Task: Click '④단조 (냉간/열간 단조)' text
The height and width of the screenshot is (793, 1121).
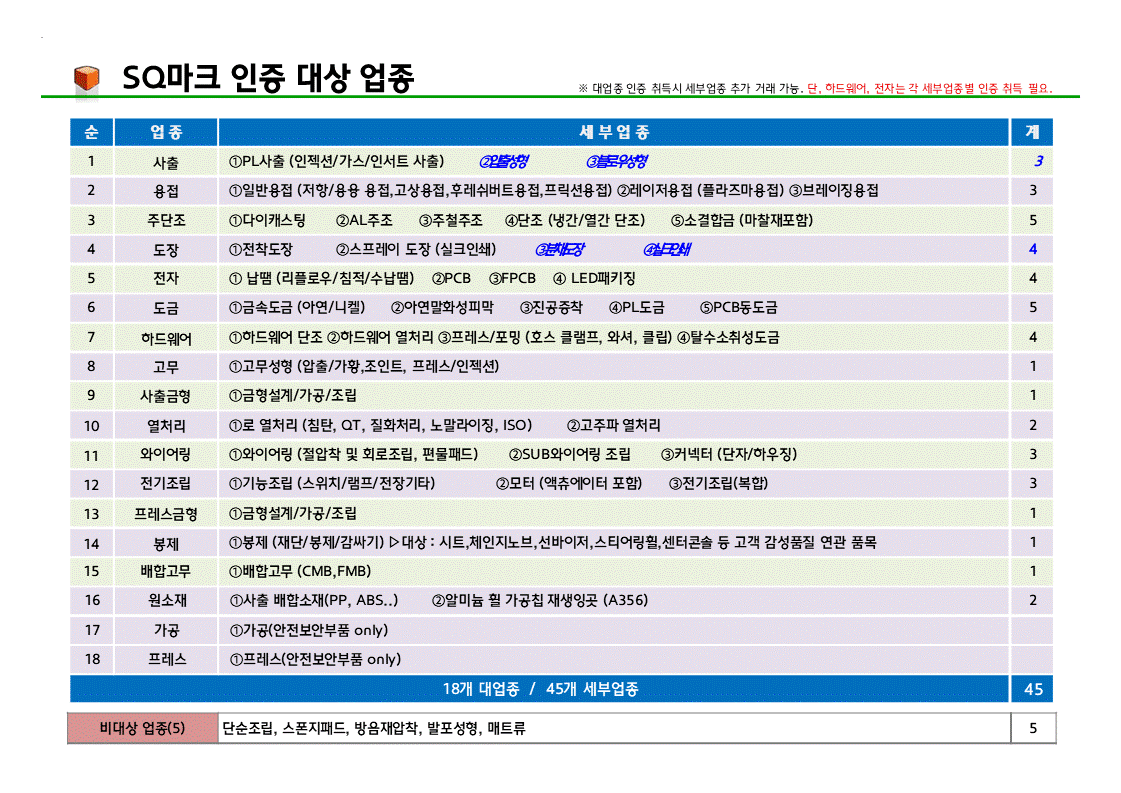Action: (x=575, y=220)
